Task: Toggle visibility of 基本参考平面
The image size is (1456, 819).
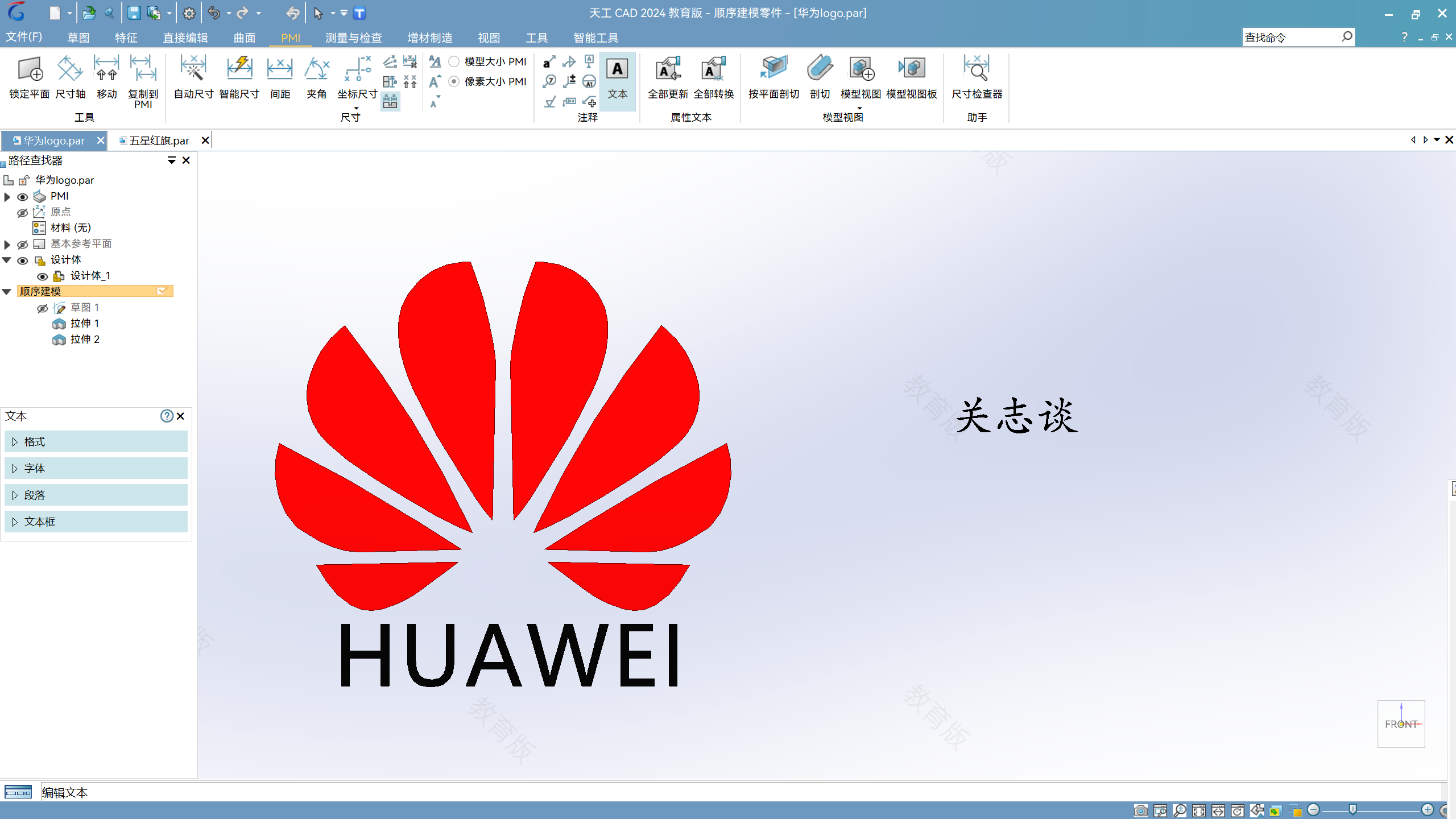Action: tap(23, 245)
